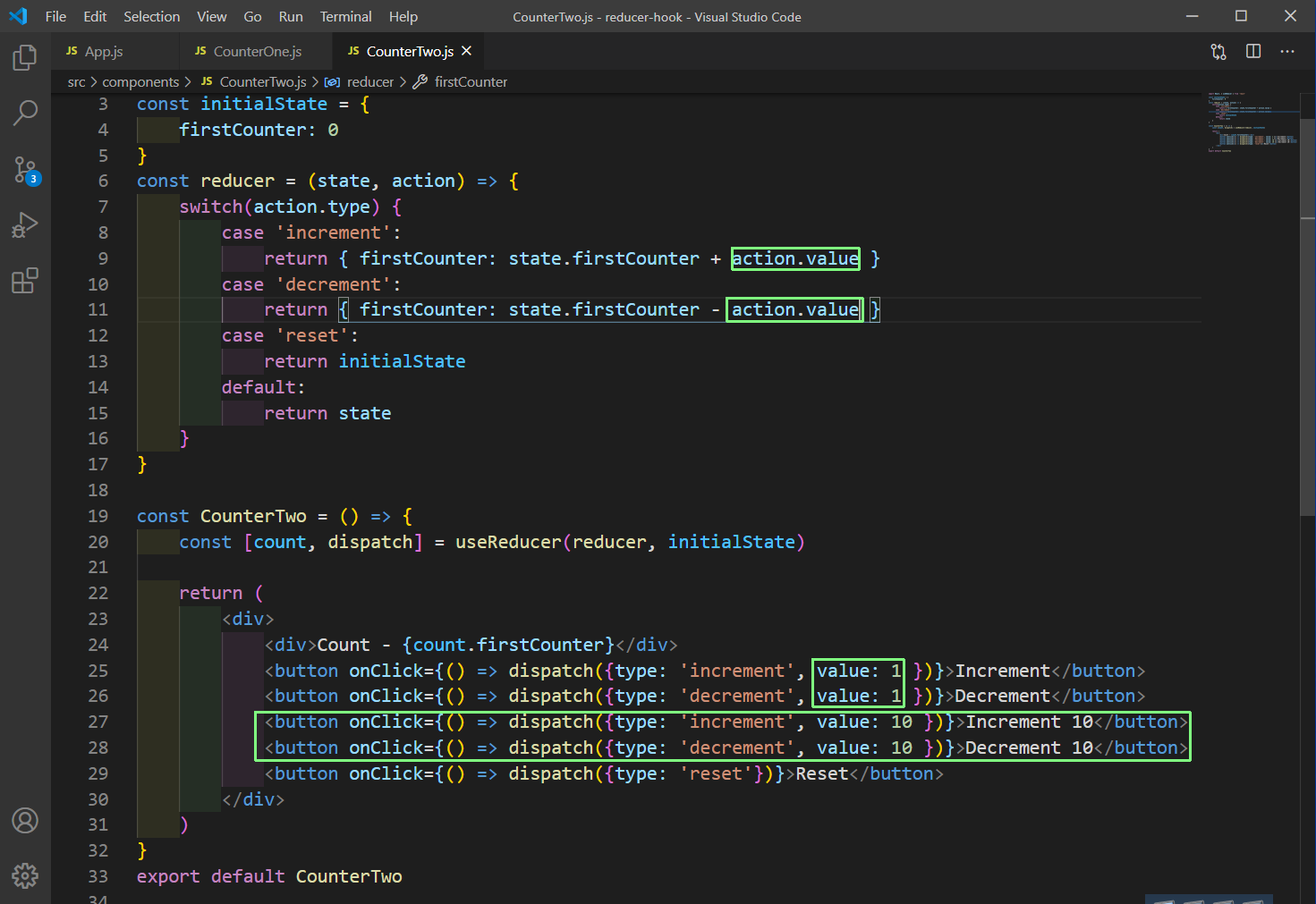Click 'switch' keyword on line 7
This screenshot has height=904, width=1316.
coord(211,207)
